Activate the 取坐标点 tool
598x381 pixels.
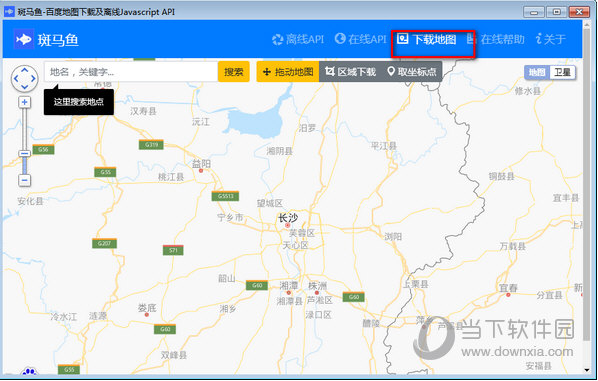coord(412,72)
